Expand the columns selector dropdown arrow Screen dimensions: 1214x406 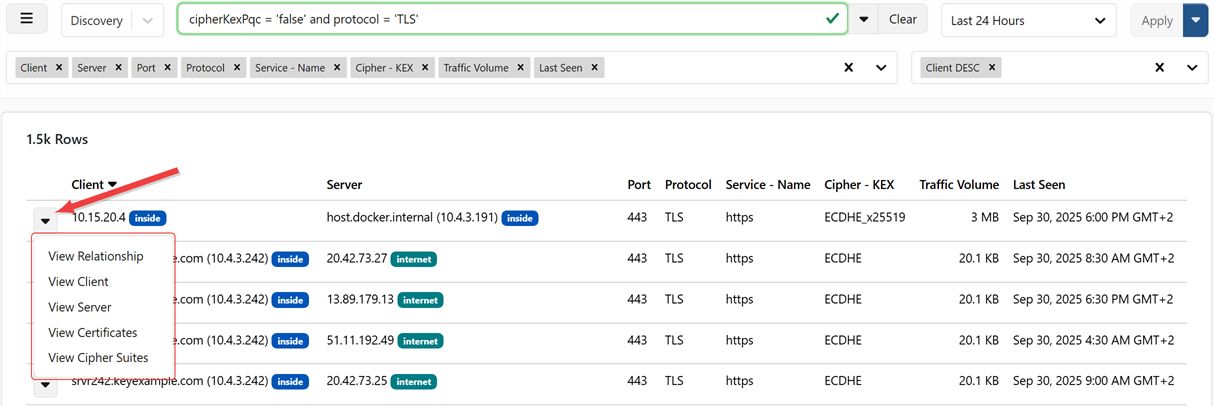(x=881, y=68)
